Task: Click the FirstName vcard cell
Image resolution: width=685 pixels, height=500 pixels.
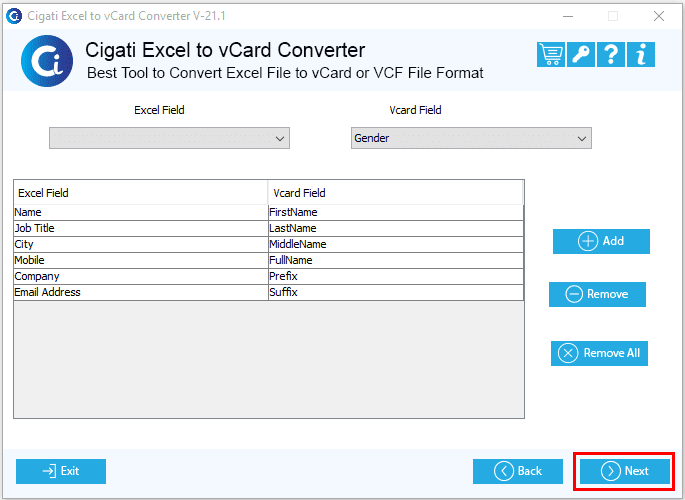Action: [x=396, y=212]
